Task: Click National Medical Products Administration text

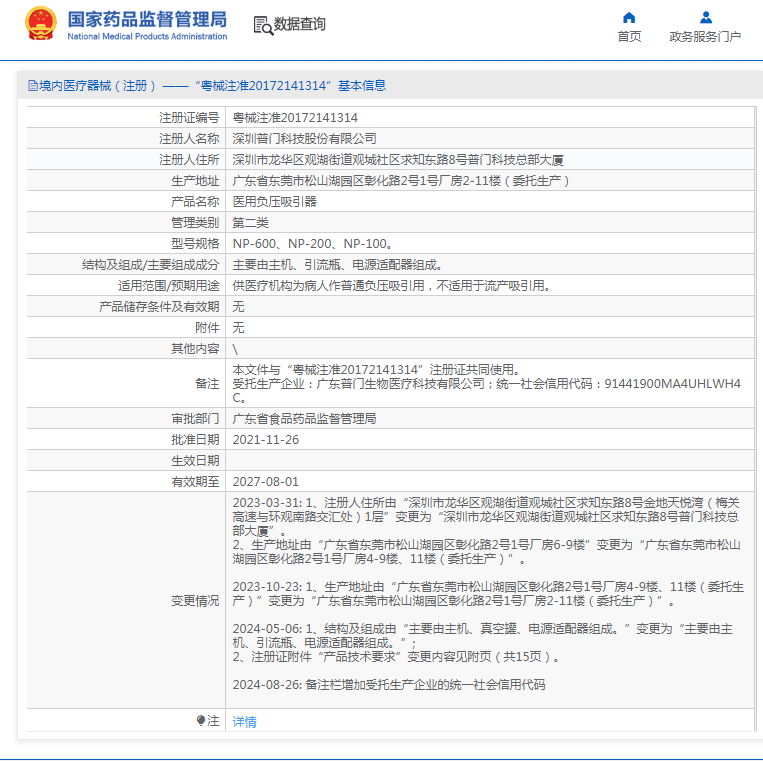Action: click(147, 36)
